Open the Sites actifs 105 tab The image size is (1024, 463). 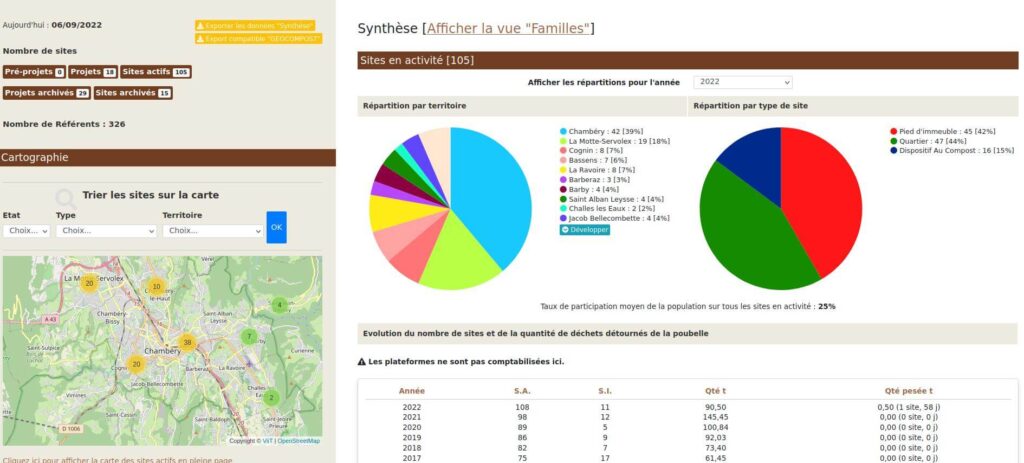pyautogui.click(x=155, y=72)
